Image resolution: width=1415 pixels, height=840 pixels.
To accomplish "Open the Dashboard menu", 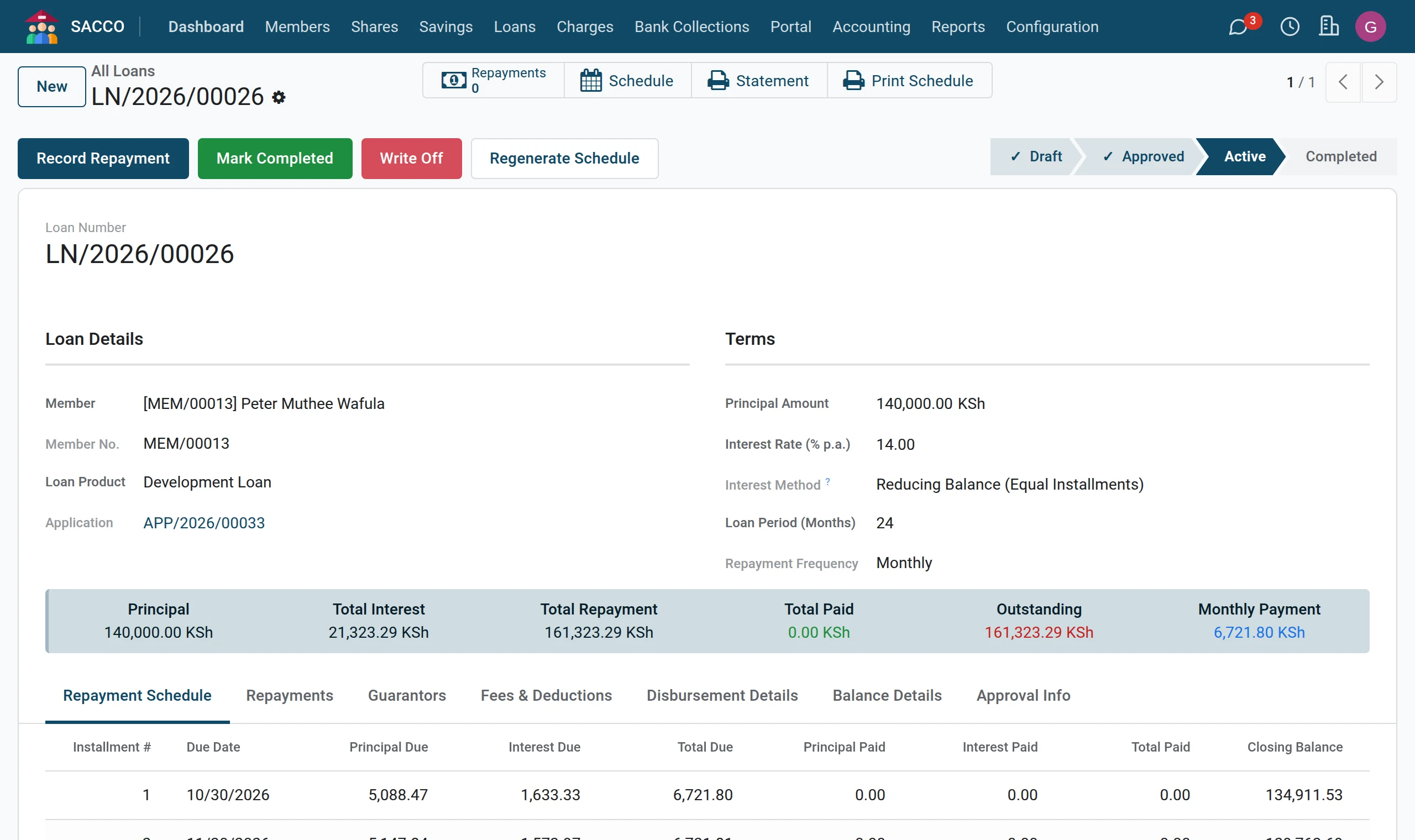I will point(206,27).
